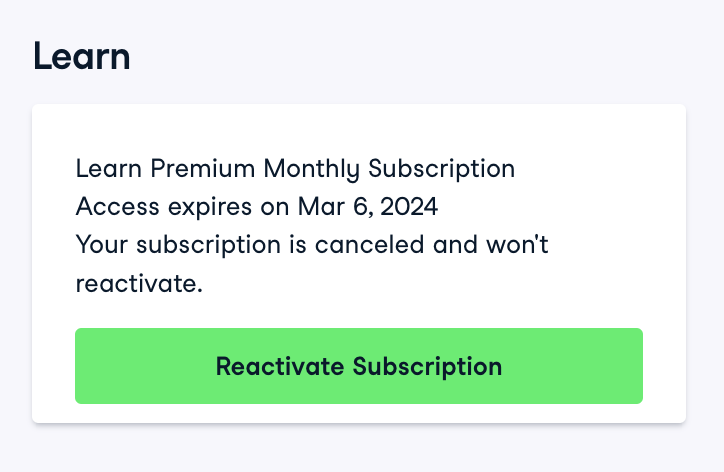This screenshot has width=724, height=472.
Task: Click the subscription is canceled notice text
Action: pyautogui.click(x=312, y=245)
